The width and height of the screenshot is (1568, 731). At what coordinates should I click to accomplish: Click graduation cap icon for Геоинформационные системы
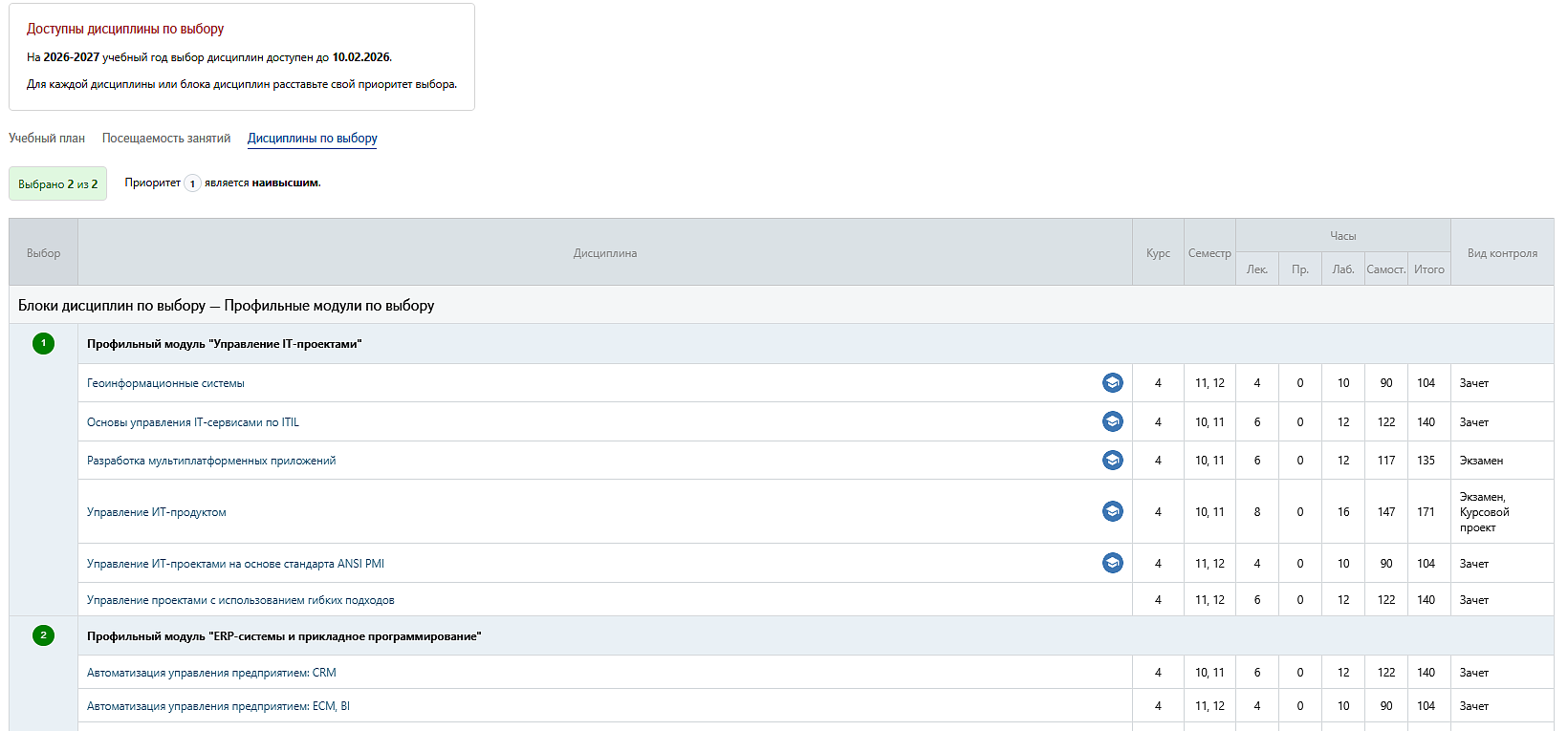[1112, 383]
